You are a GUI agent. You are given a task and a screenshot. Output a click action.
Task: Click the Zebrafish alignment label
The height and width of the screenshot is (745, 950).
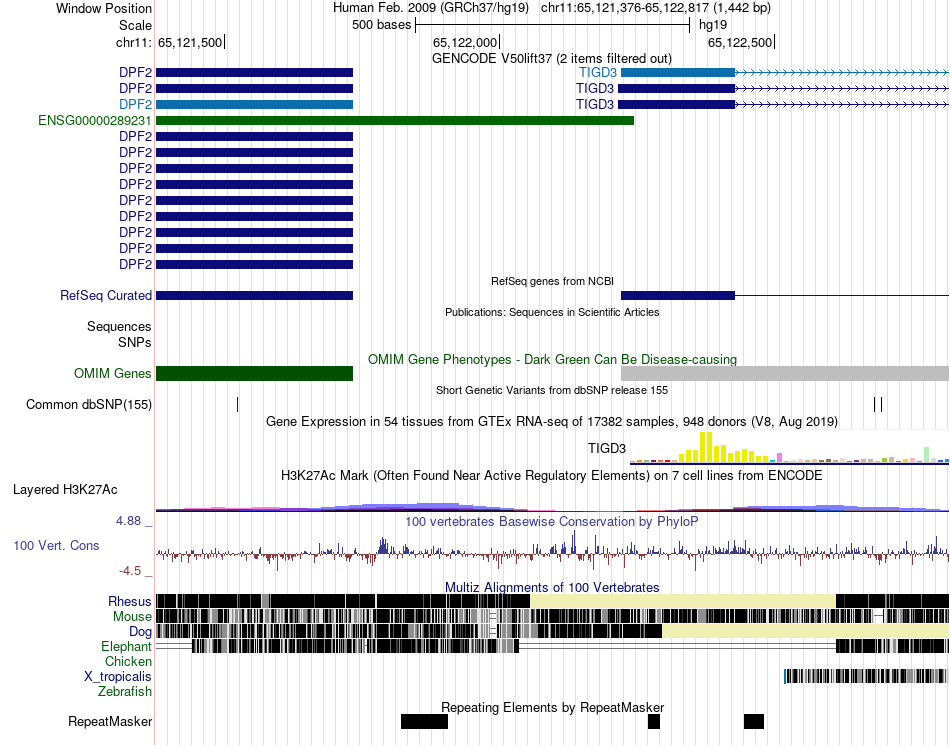125,691
